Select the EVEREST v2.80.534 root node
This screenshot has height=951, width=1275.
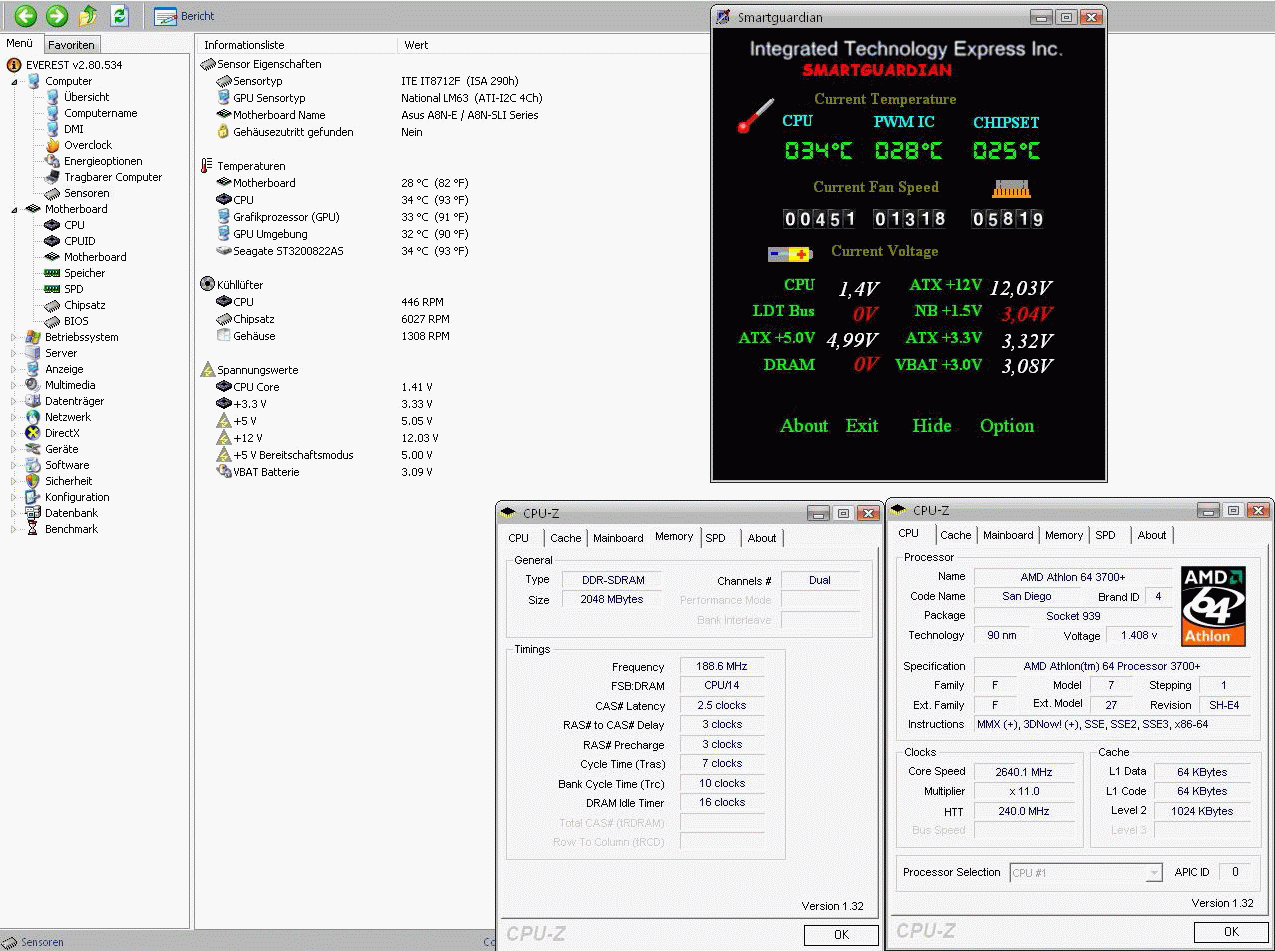point(74,65)
